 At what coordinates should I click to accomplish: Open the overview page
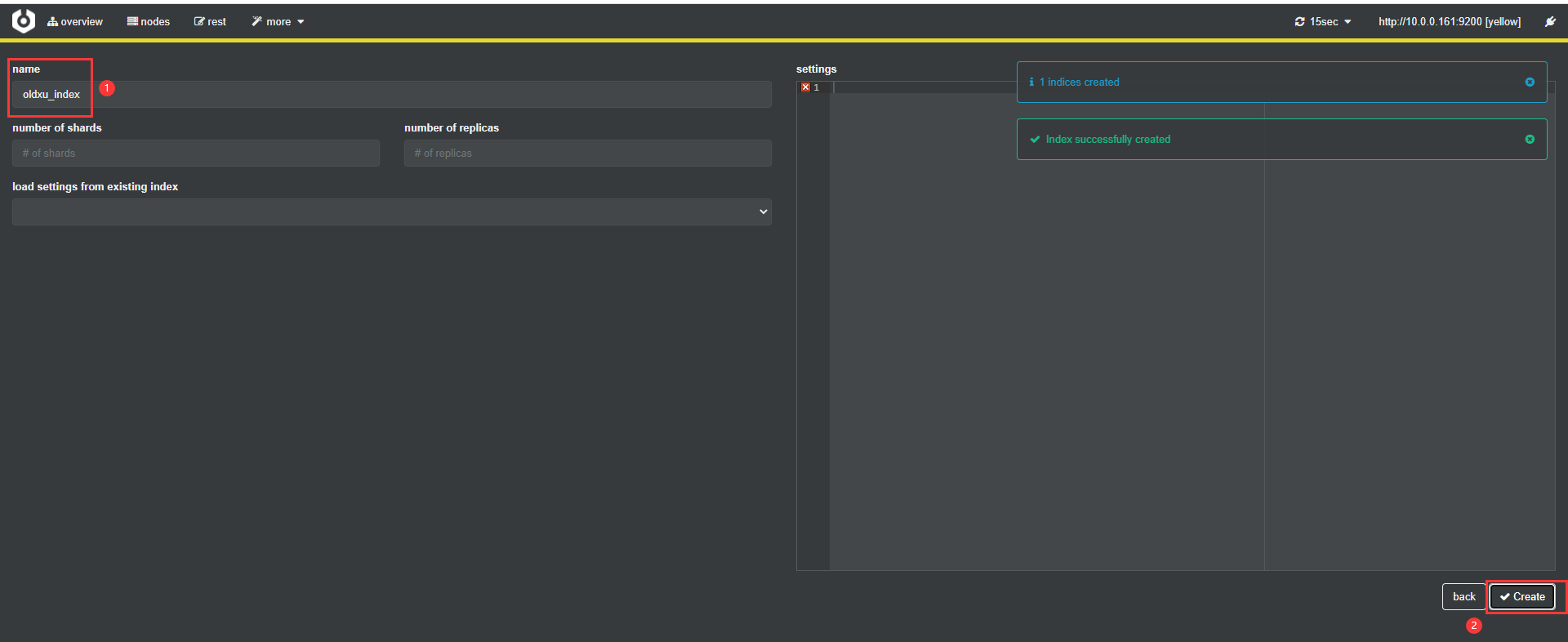[75, 22]
